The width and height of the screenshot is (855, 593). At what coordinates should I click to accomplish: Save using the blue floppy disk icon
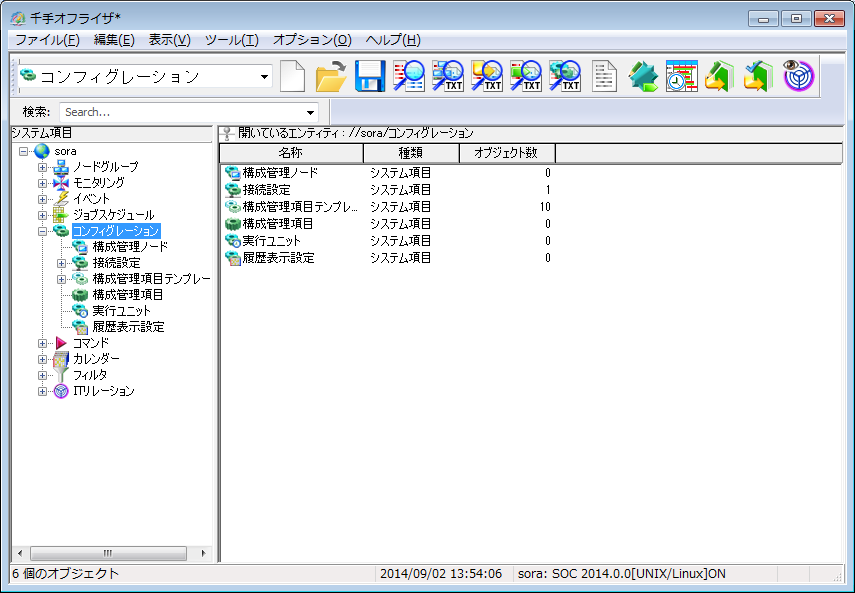(x=370, y=76)
